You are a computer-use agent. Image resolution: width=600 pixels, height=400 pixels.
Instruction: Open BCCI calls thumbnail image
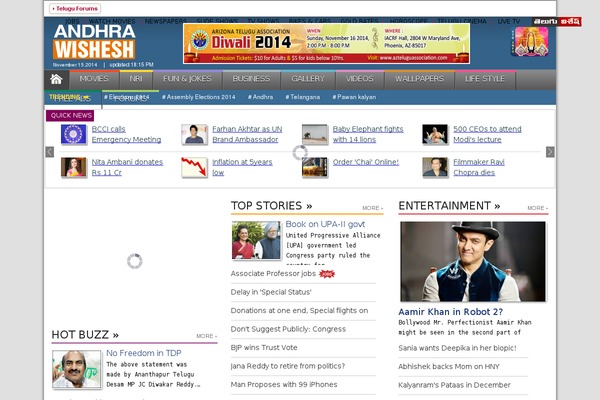tap(73, 134)
